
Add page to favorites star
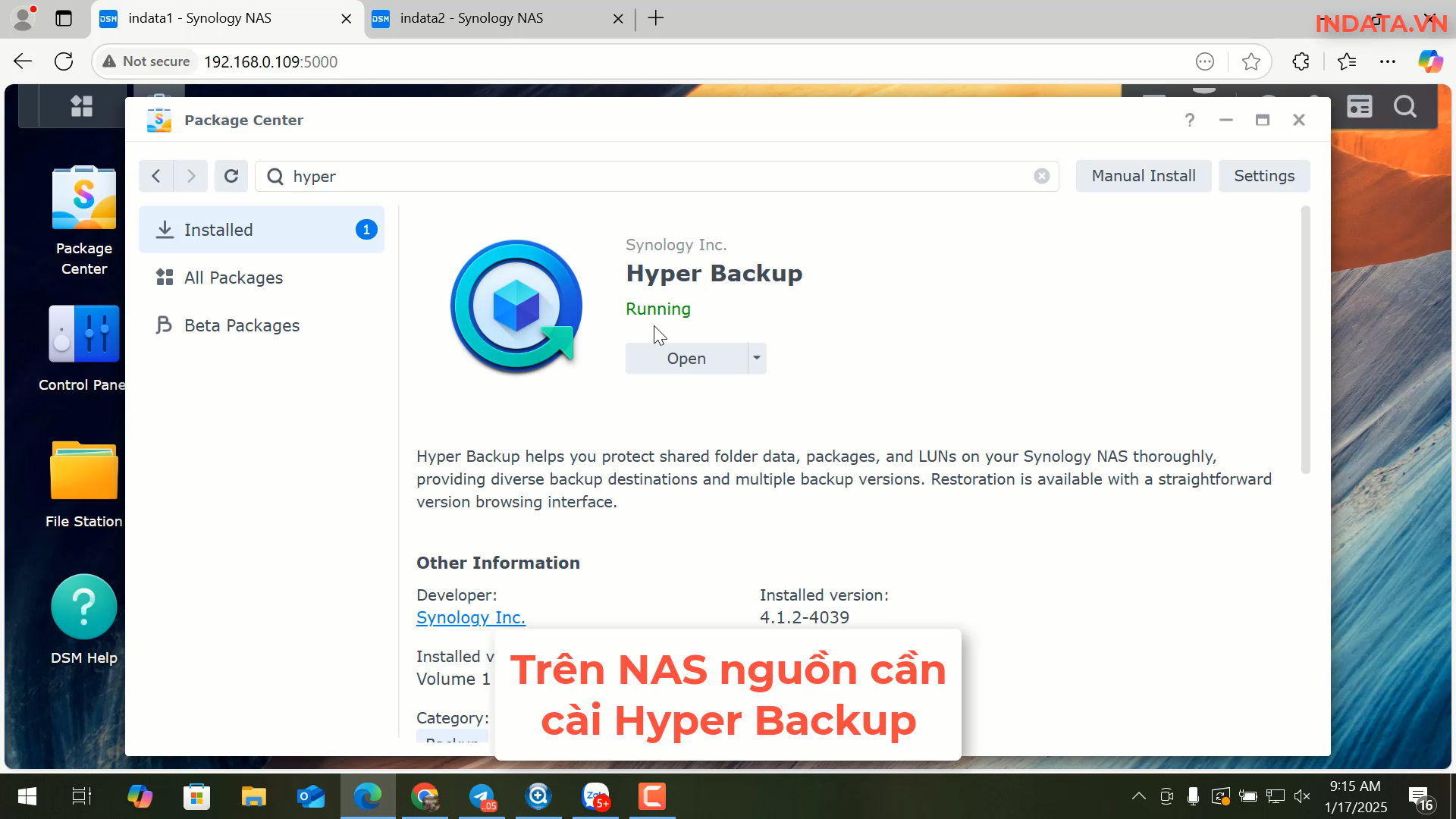[1251, 61]
